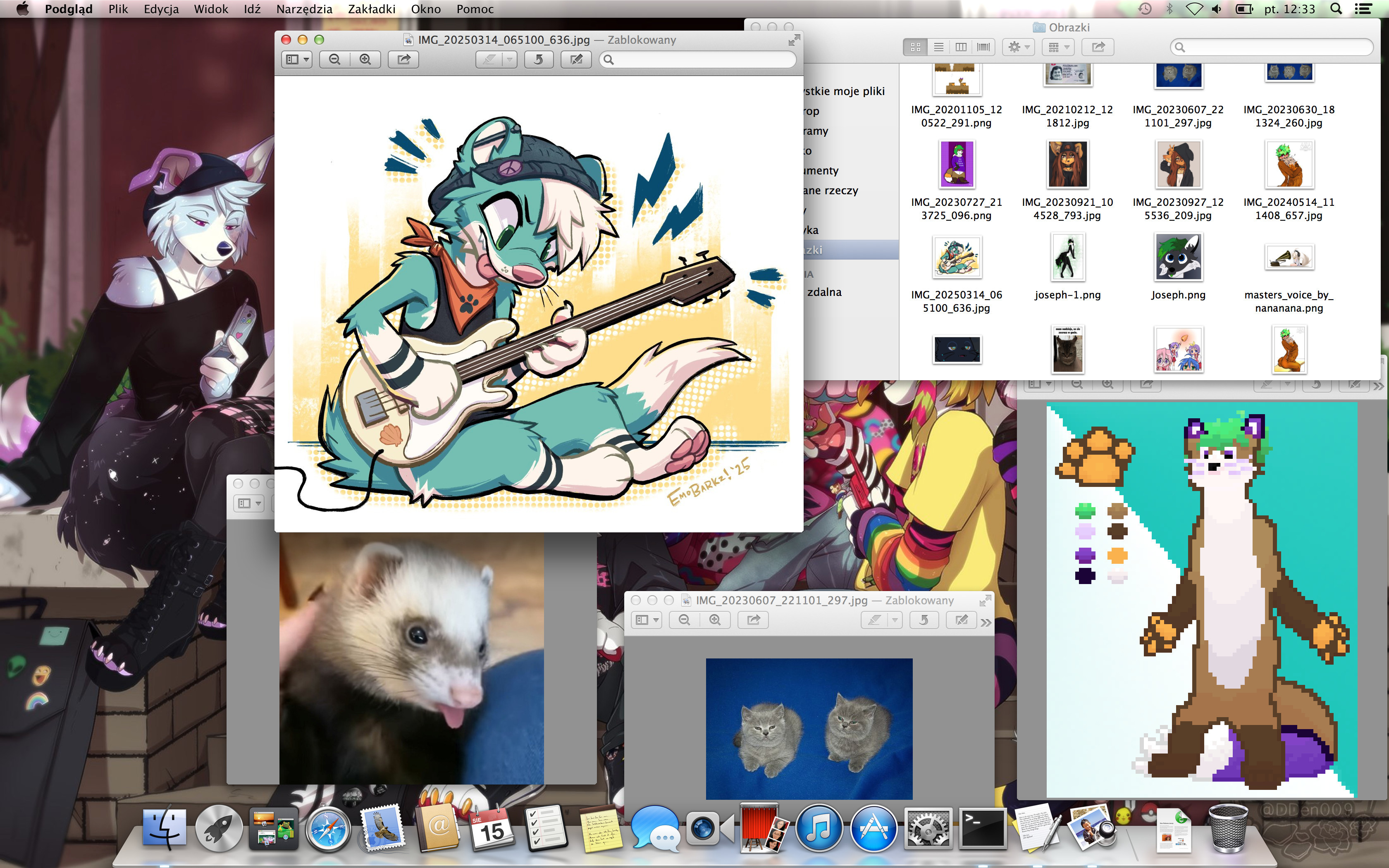This screenshot has height=868, width=1389.
Task: Select the Joseph.png thumbnail
Action: [1178, 257]
